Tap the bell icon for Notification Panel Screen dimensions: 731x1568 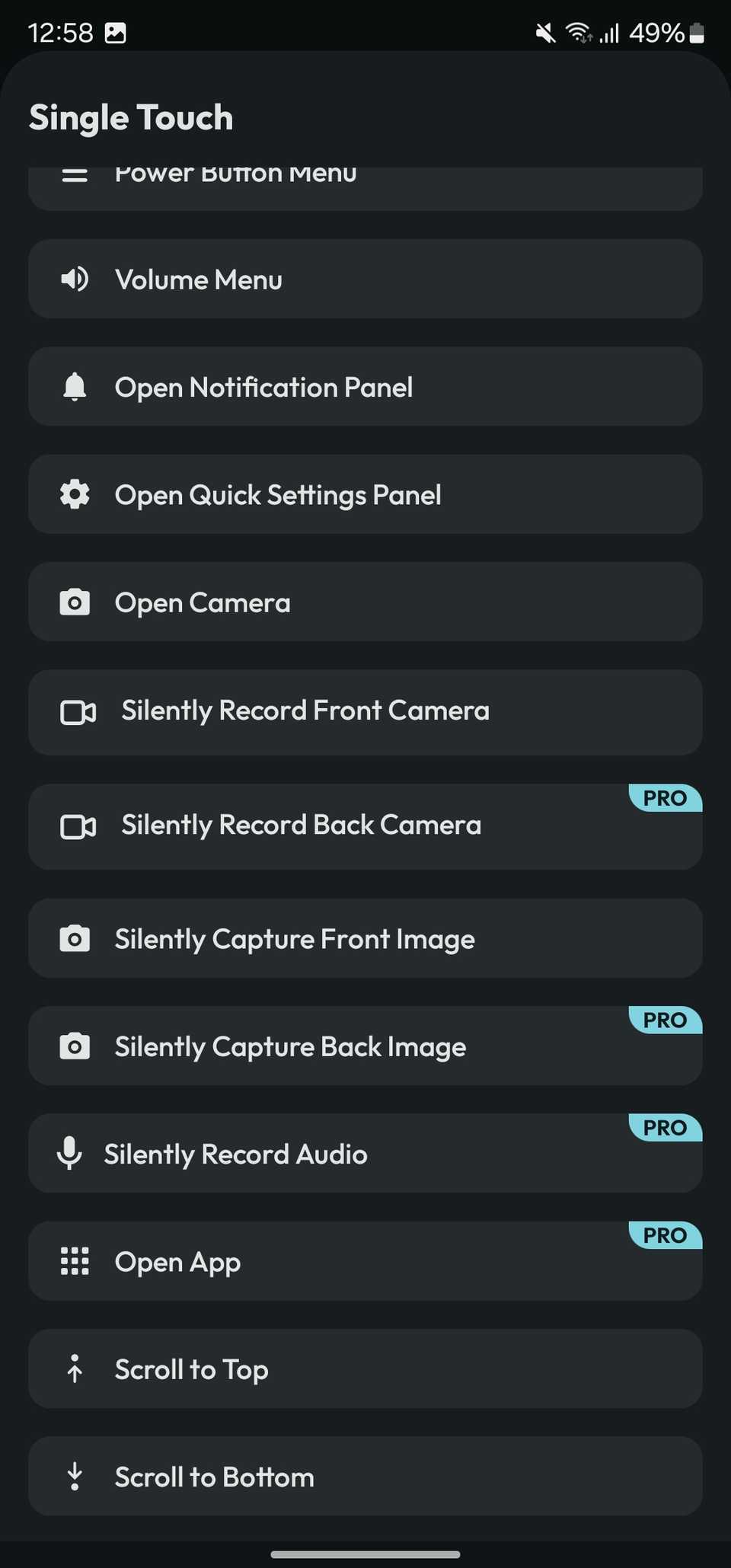click(x=75, y=387)
